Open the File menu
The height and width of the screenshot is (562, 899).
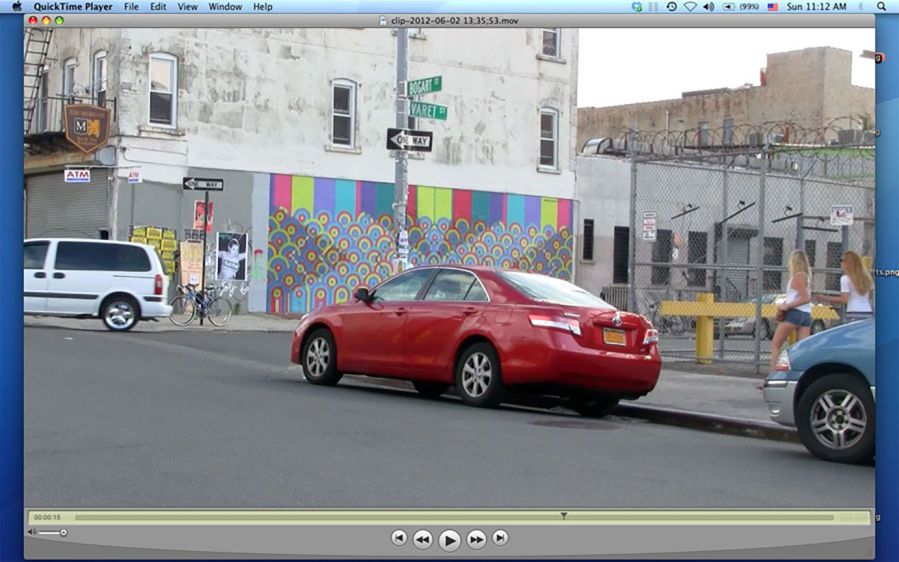click(131, 7)
